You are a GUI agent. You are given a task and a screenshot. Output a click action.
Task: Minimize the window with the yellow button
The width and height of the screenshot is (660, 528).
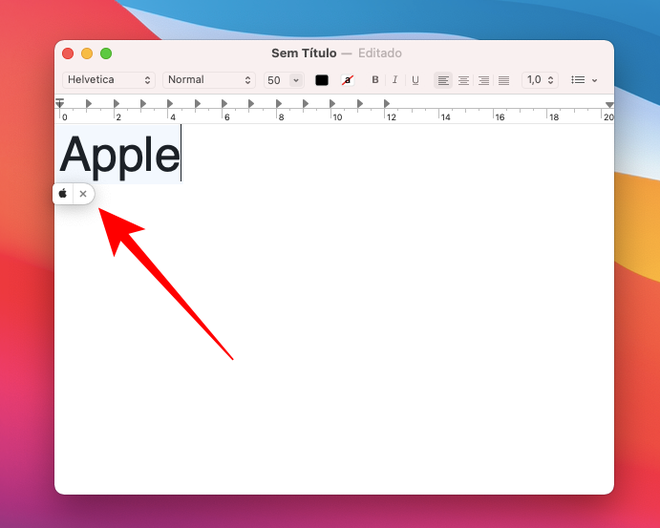tap(87, 53)
